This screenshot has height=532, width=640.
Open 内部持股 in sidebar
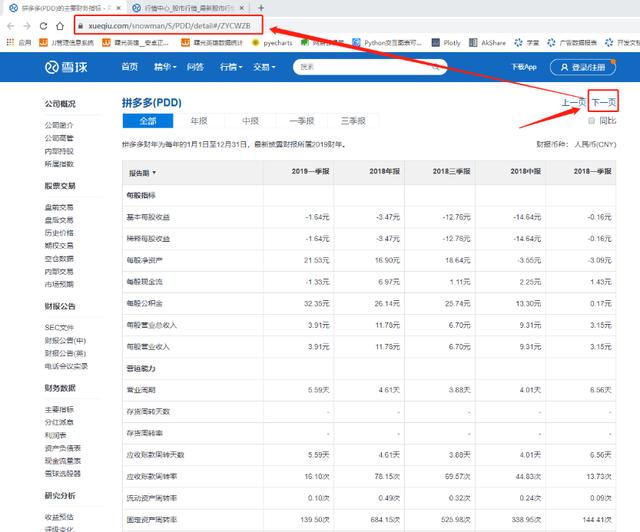pyautogui.click(x=59, y=151)
